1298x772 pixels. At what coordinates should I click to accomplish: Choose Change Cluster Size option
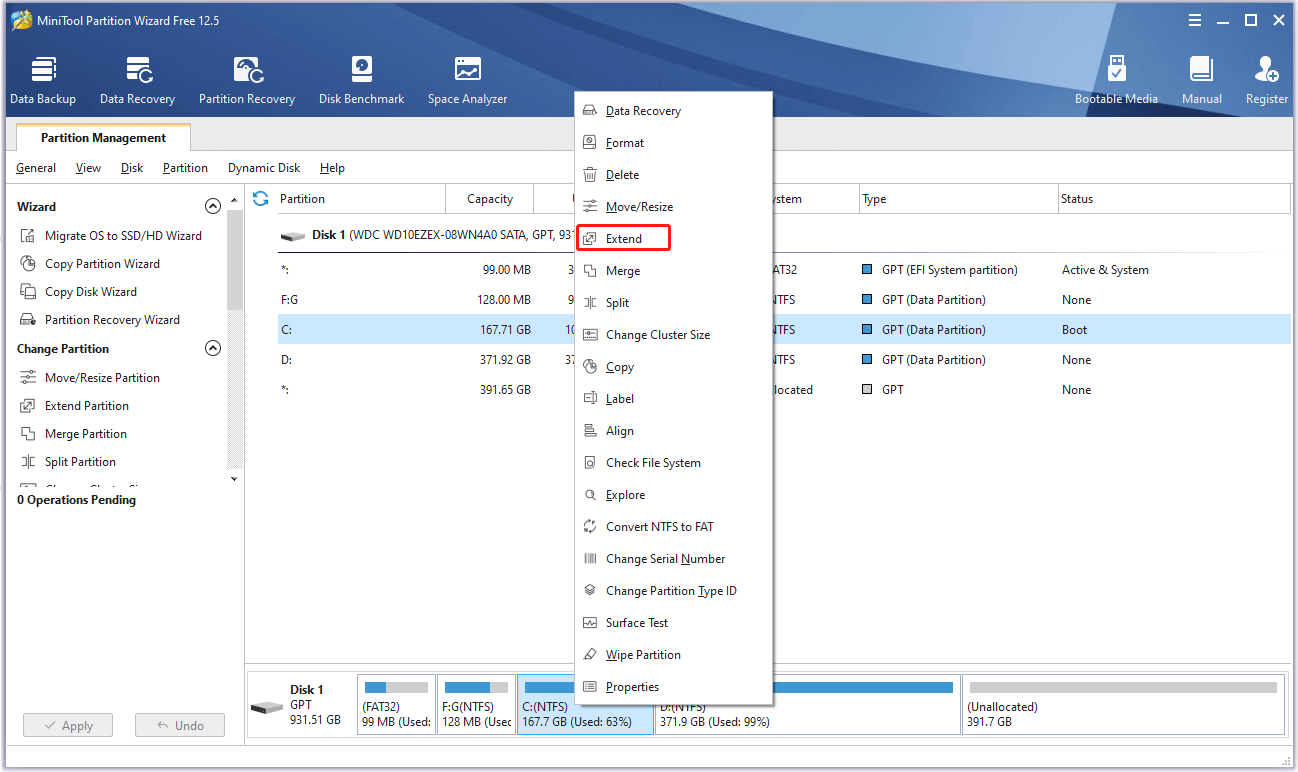tap(672, 335)
